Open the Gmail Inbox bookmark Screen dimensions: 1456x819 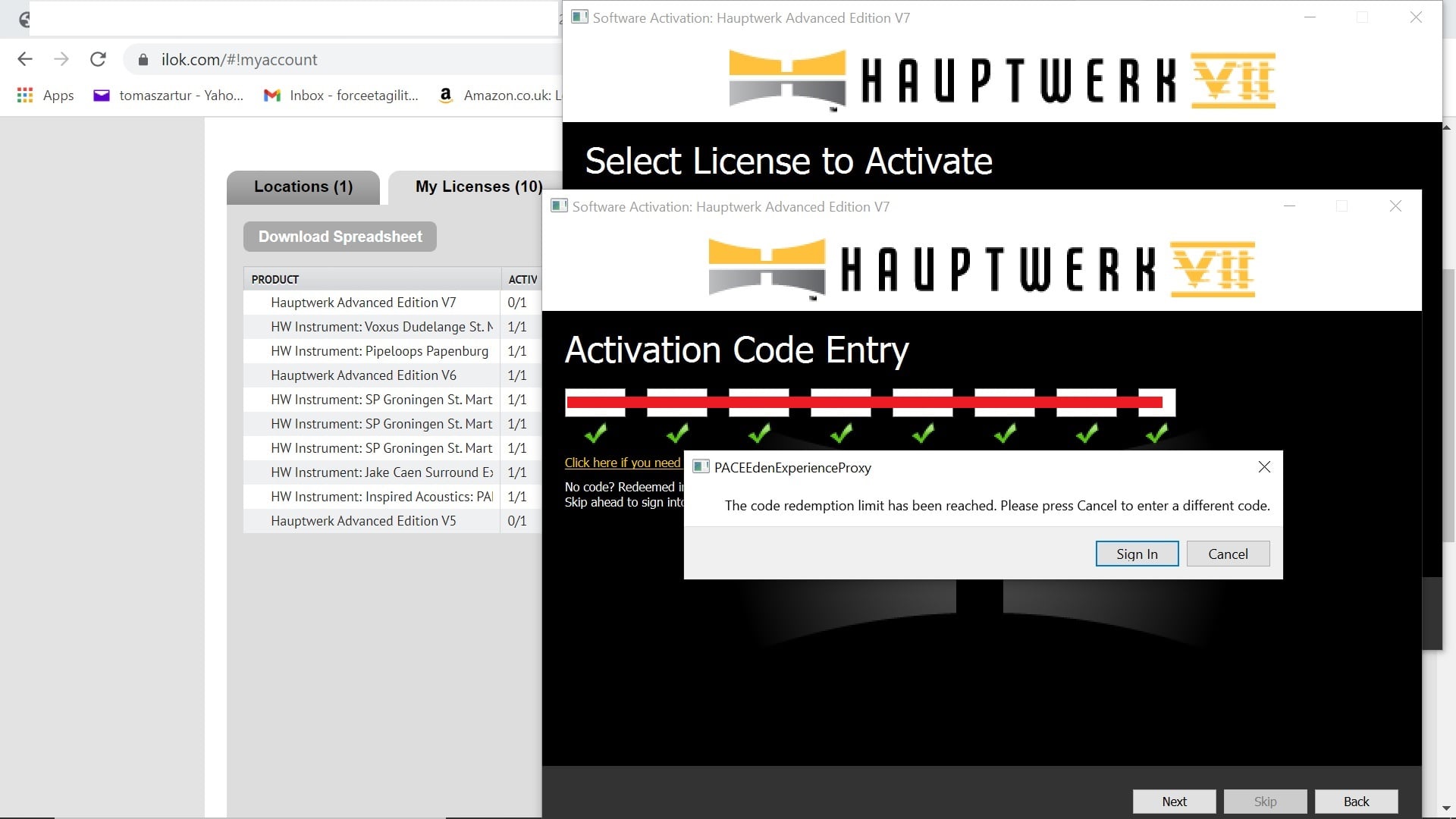[340, 95]
